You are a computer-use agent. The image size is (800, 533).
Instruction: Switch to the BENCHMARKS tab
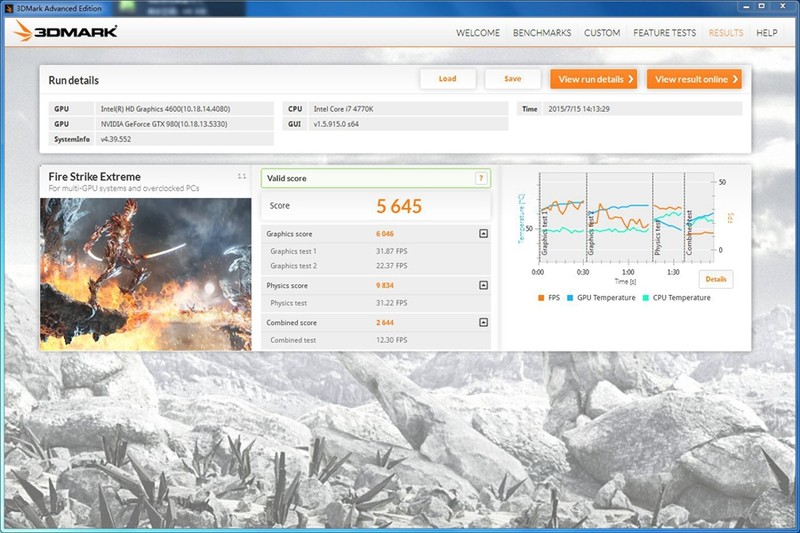(x=542, y=33)
